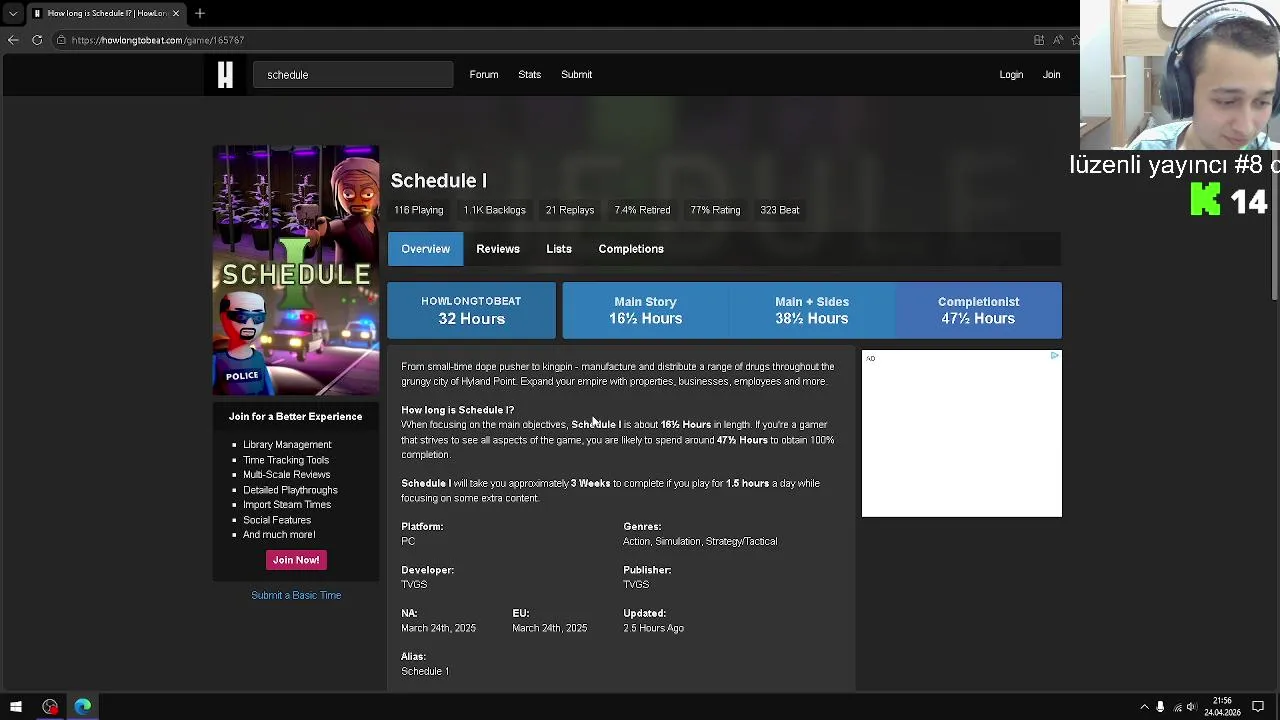The image size is (1280, 720).
Task: Open the tab search dropdown arrow
Action: click(13, 13)
